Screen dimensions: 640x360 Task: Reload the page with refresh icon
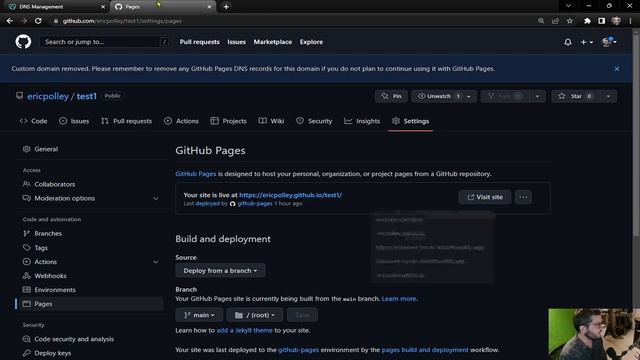[x=38, y=21]
